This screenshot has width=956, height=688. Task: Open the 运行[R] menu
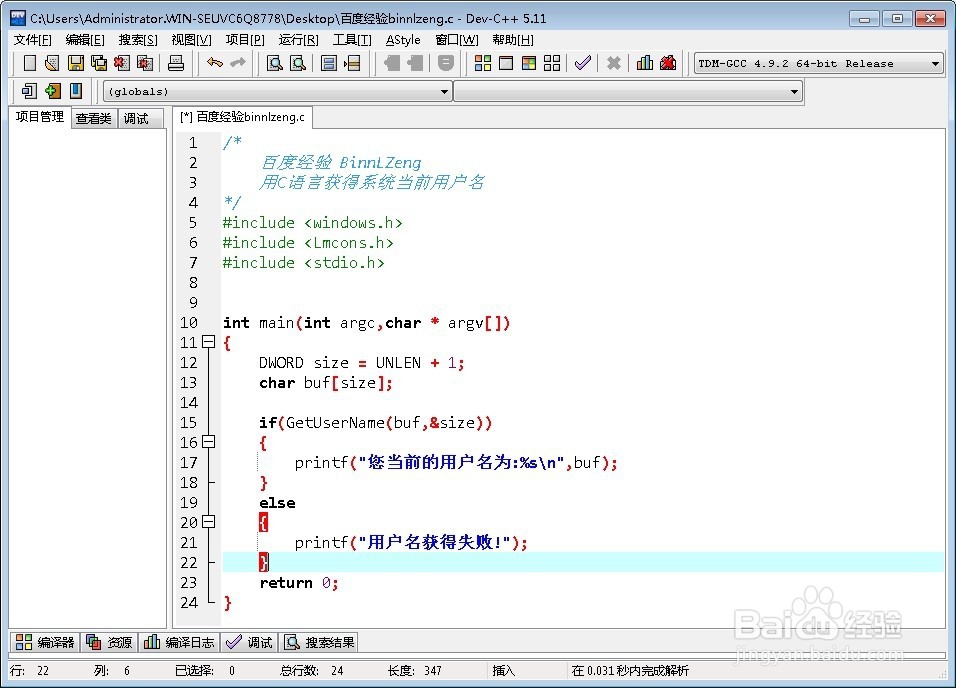299,40
